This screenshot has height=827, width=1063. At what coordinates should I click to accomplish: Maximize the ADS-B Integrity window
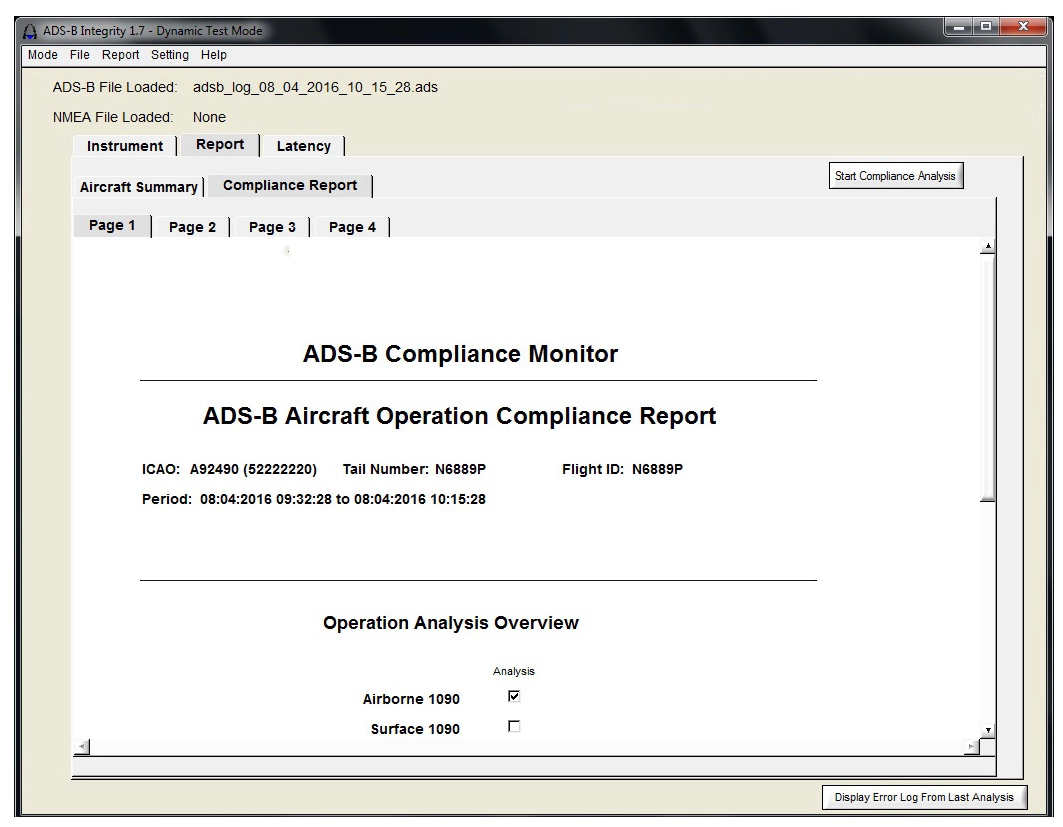tap(986, 27)
